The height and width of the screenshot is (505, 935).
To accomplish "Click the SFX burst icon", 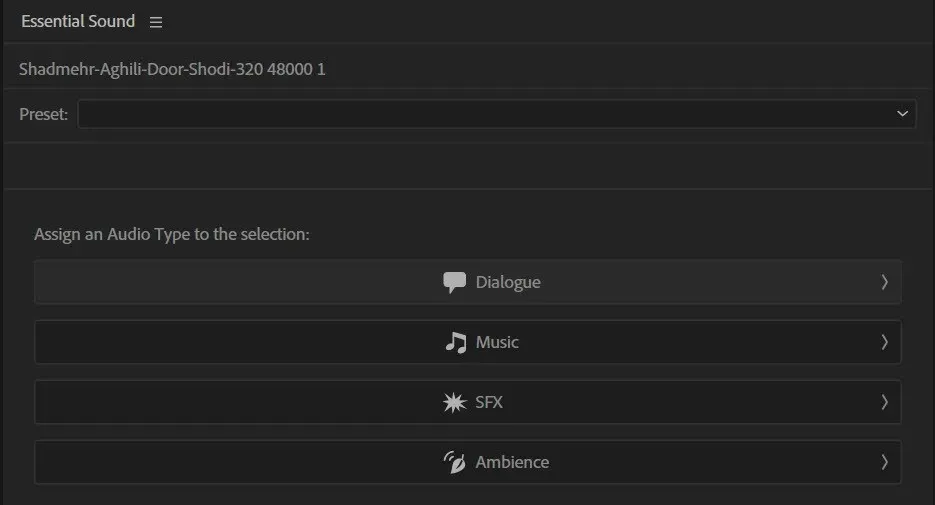I will [454, 402].
